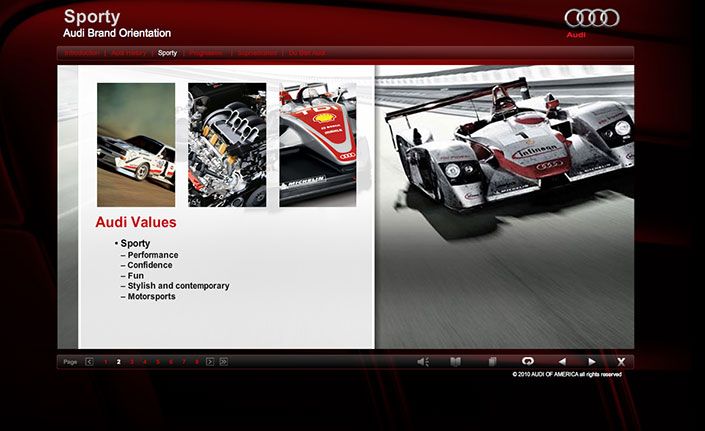Click the engine thumbnail image
The height and width of the screenshot is (431, 705).
227,145
